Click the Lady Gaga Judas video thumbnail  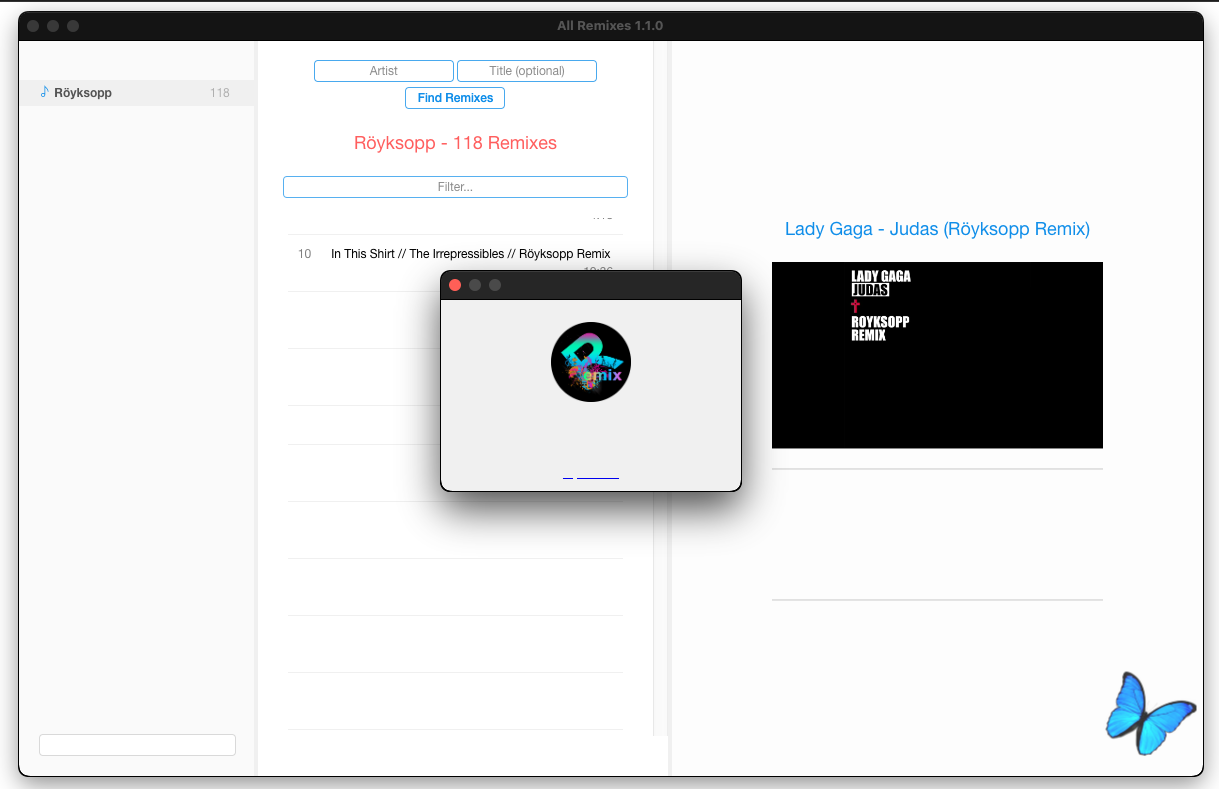(937, 355)
